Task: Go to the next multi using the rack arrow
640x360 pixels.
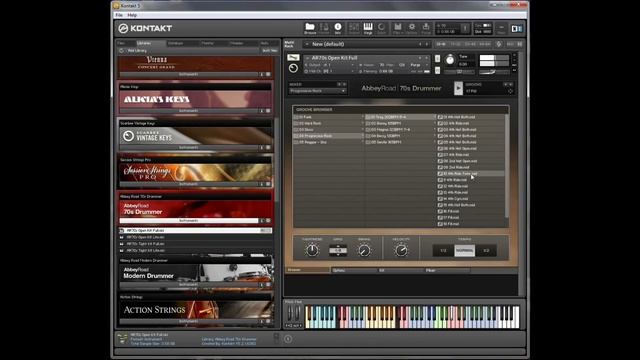Action: (x=427, y=44)
